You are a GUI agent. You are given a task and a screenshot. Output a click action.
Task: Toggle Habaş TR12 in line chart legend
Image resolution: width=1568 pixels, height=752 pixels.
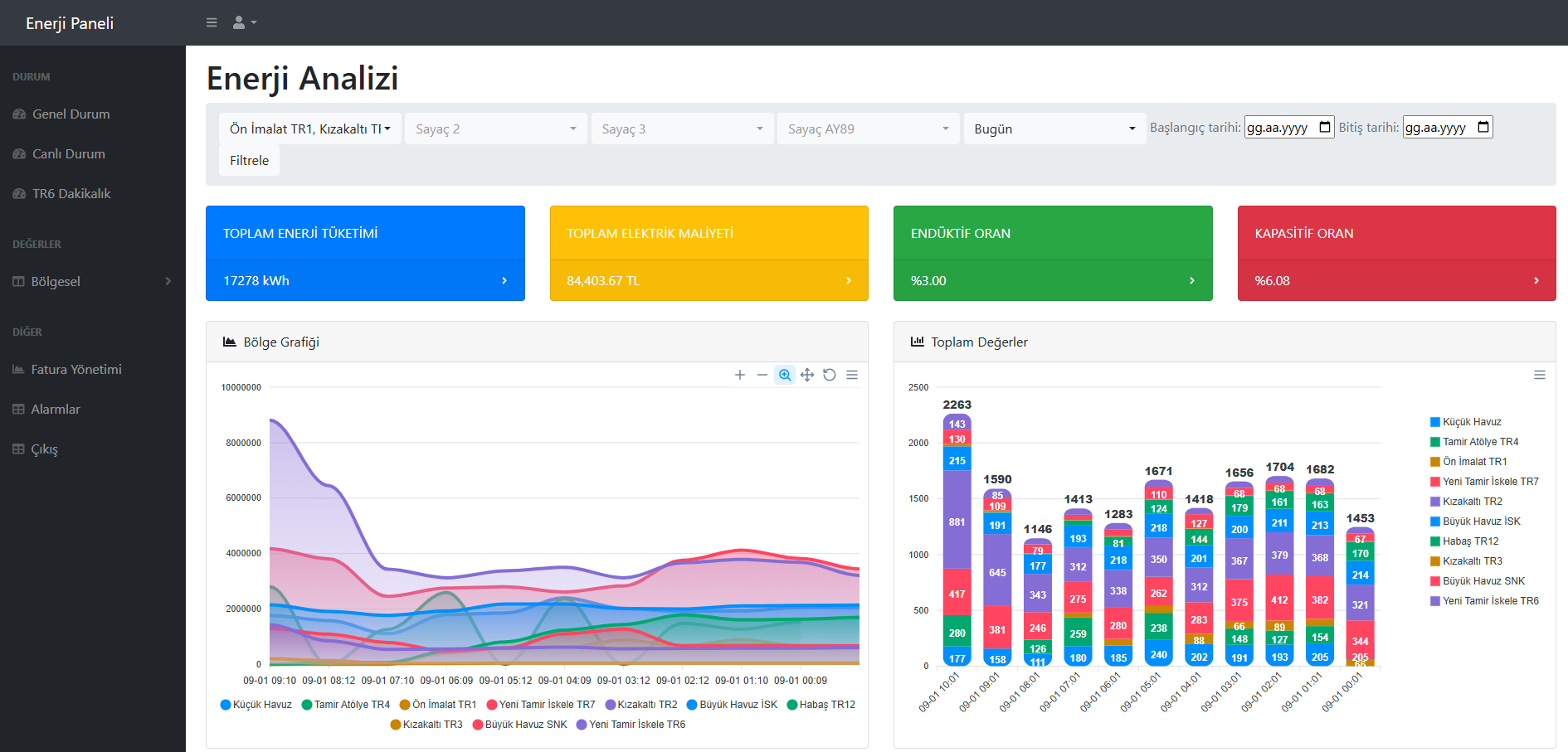point(821,705)
